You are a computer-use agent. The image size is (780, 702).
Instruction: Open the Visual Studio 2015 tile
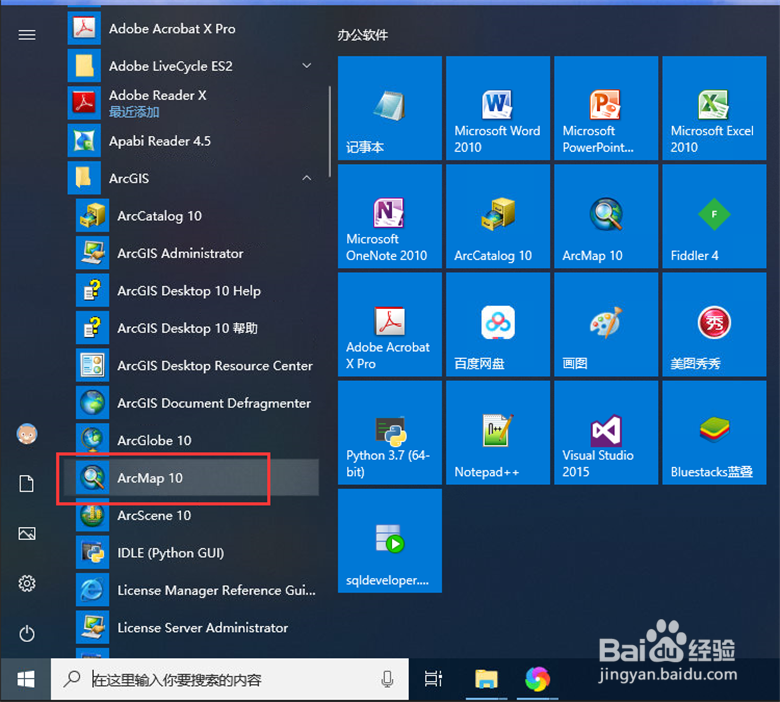[606, 433]
